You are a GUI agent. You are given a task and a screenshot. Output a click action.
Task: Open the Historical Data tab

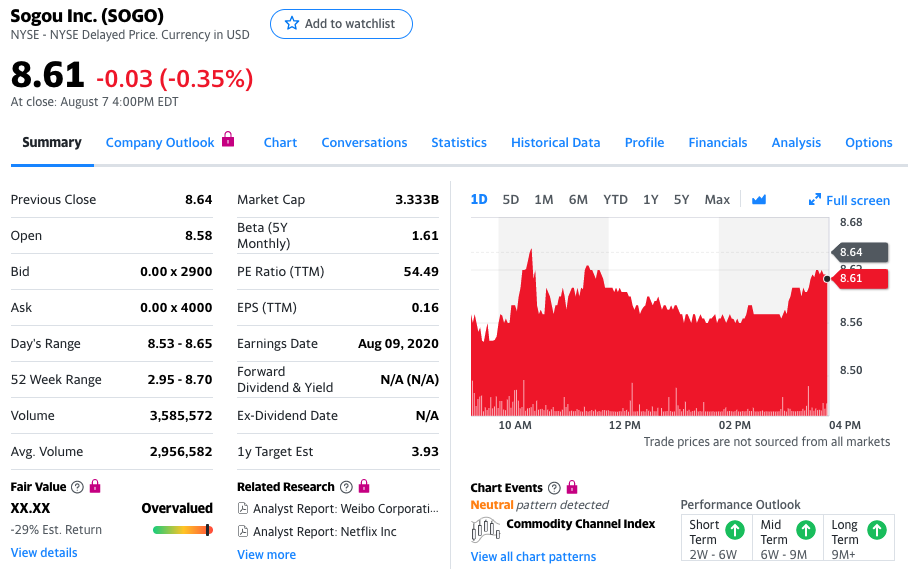pos(555,142)
